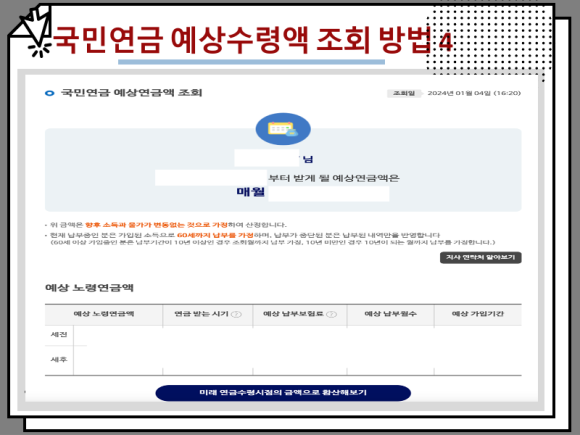
Task: Click column header '예상 가입기간'
Action: [478, 314]
